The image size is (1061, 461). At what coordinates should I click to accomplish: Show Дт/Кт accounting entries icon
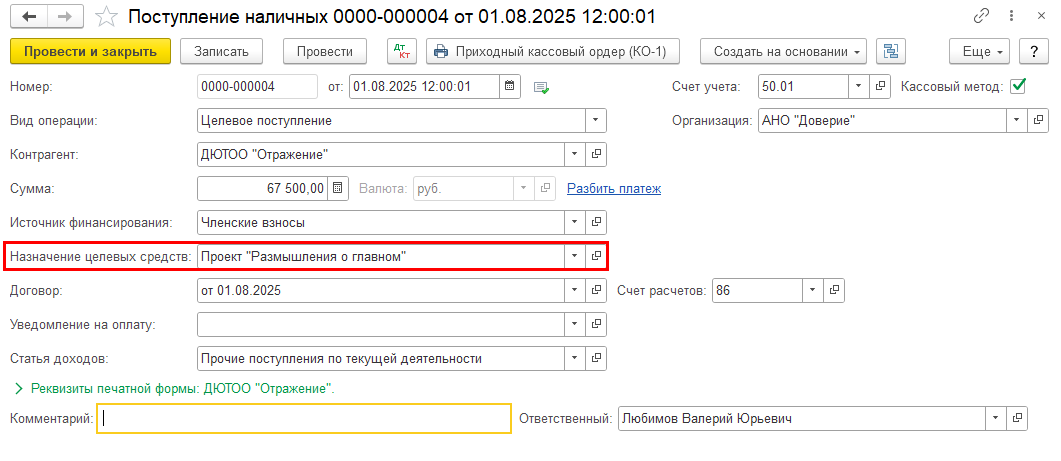[402, 51]
